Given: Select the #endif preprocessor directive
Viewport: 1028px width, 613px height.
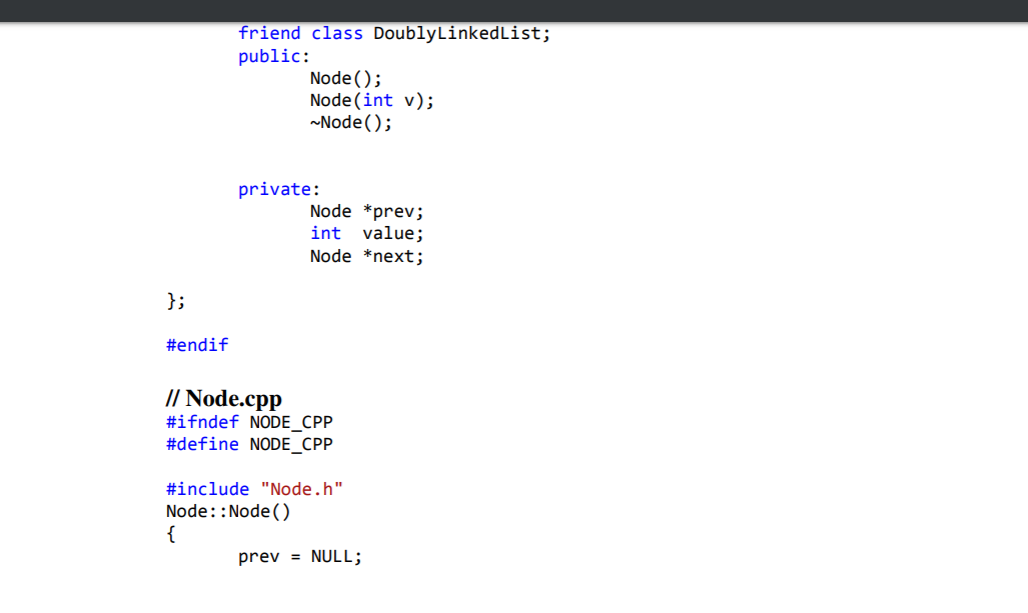Looking at the screenshot, I should (x=196, y=345).
